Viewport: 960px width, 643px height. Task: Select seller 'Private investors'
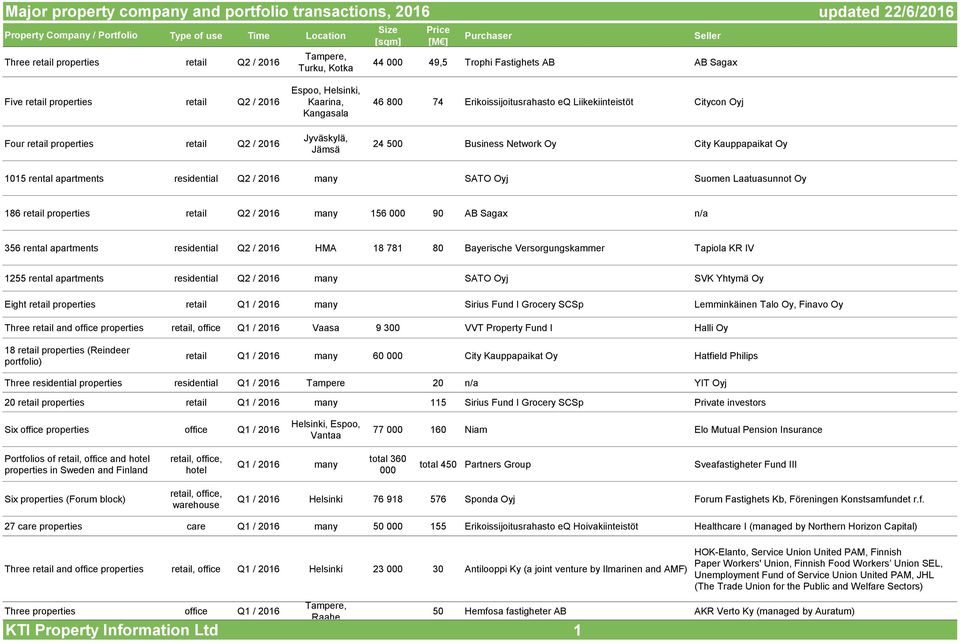pyautogui.click(x=730, y=402)
